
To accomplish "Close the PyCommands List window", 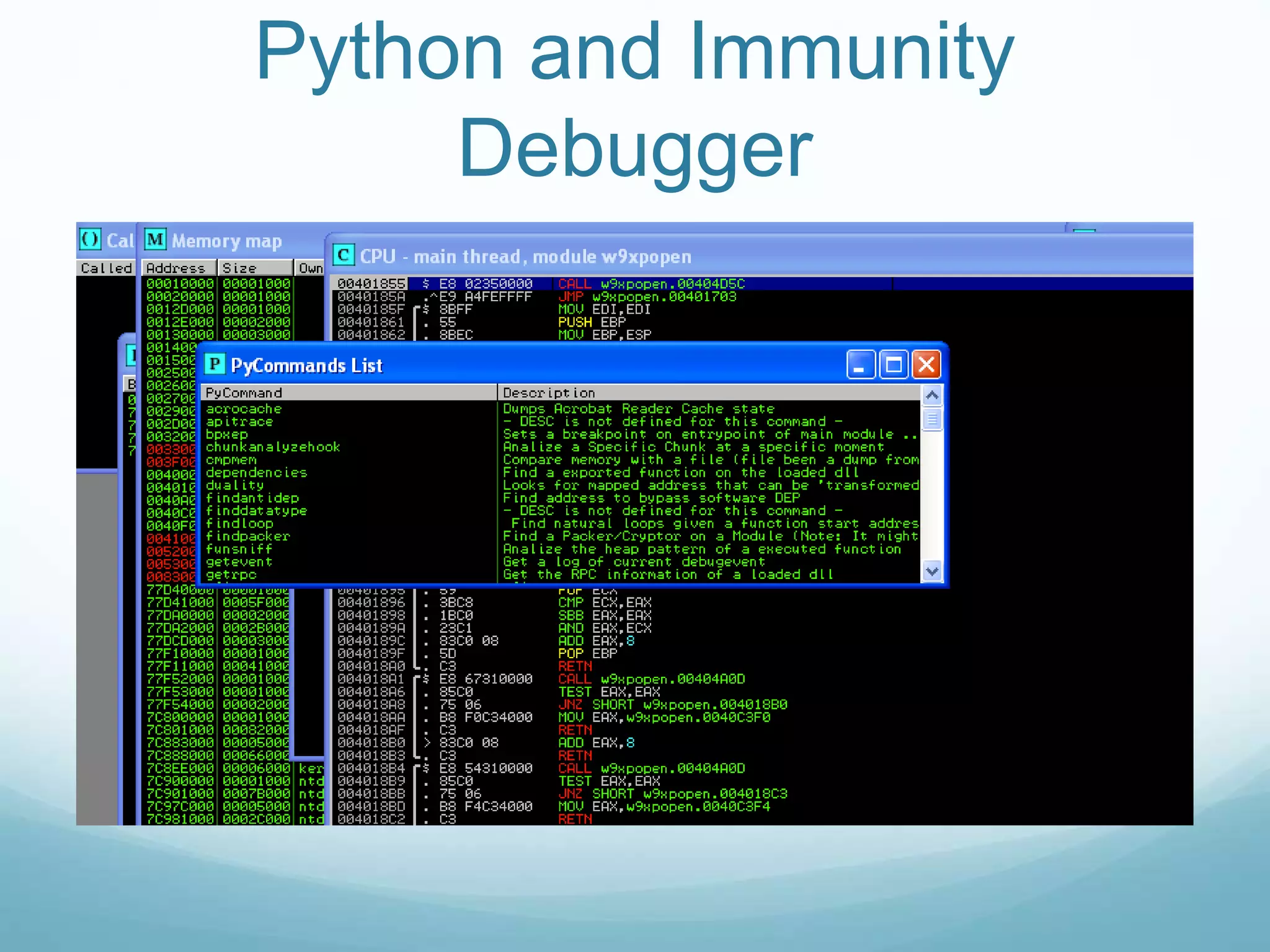I will [x=926, y=364].
